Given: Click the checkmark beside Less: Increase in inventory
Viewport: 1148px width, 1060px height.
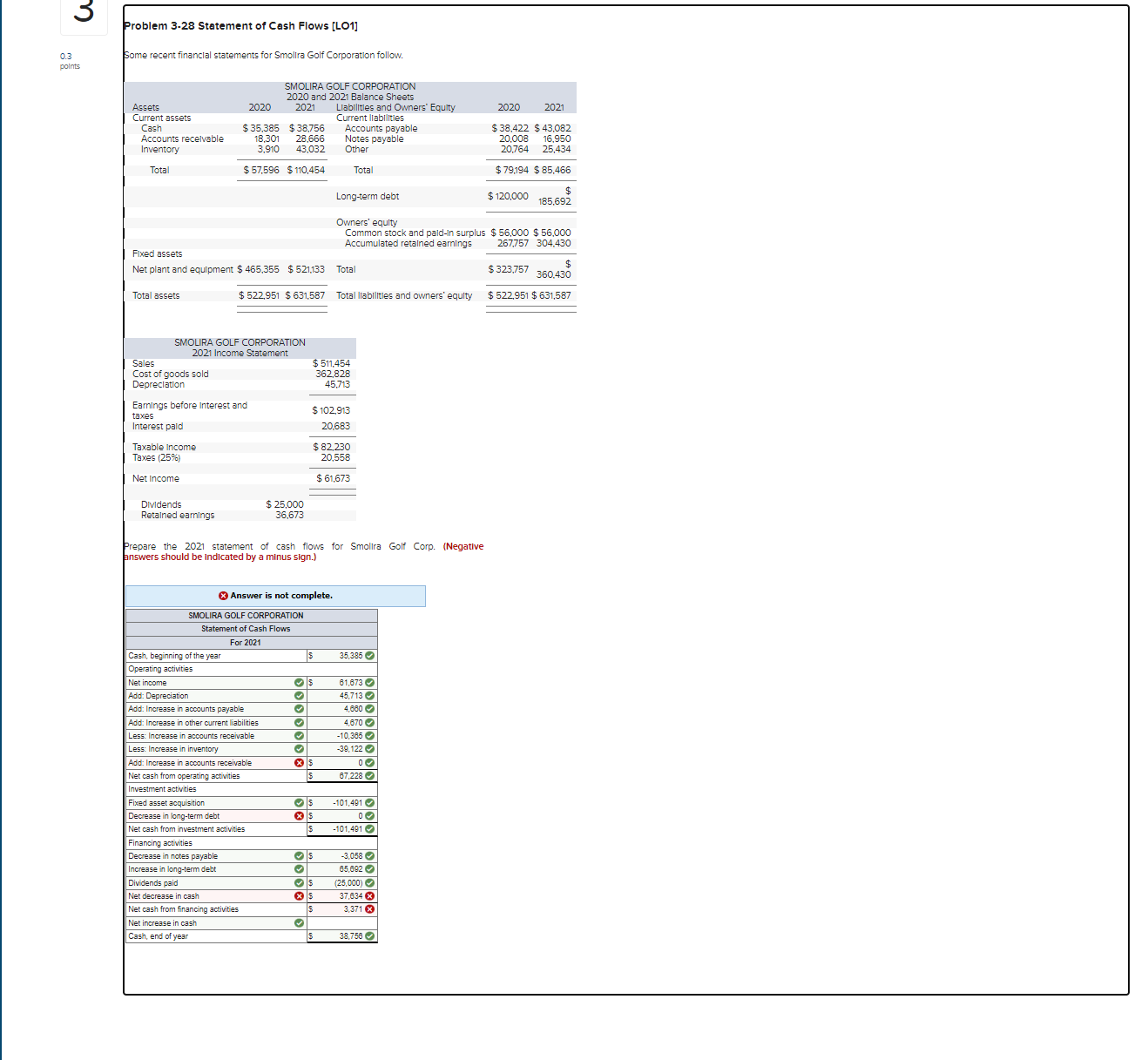Looking at the screenshot, I should [x=297, y=749].
